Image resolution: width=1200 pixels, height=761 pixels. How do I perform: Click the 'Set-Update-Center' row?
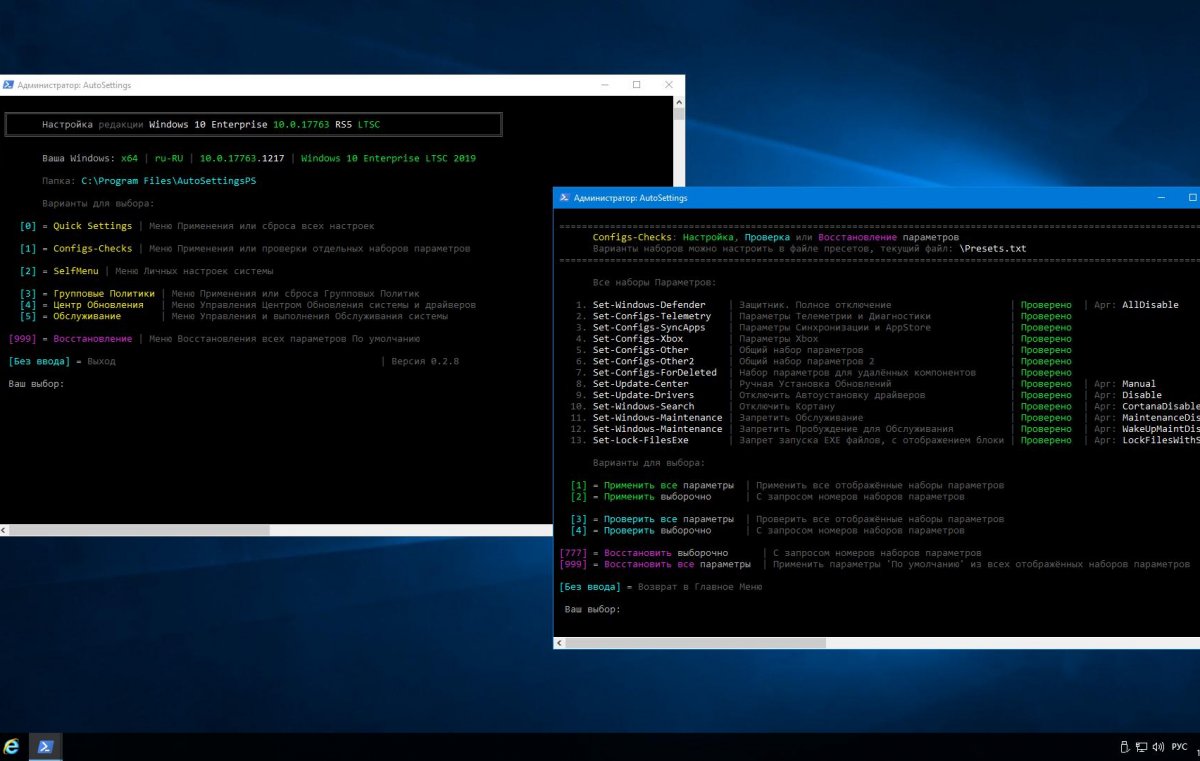pos(863,384)
